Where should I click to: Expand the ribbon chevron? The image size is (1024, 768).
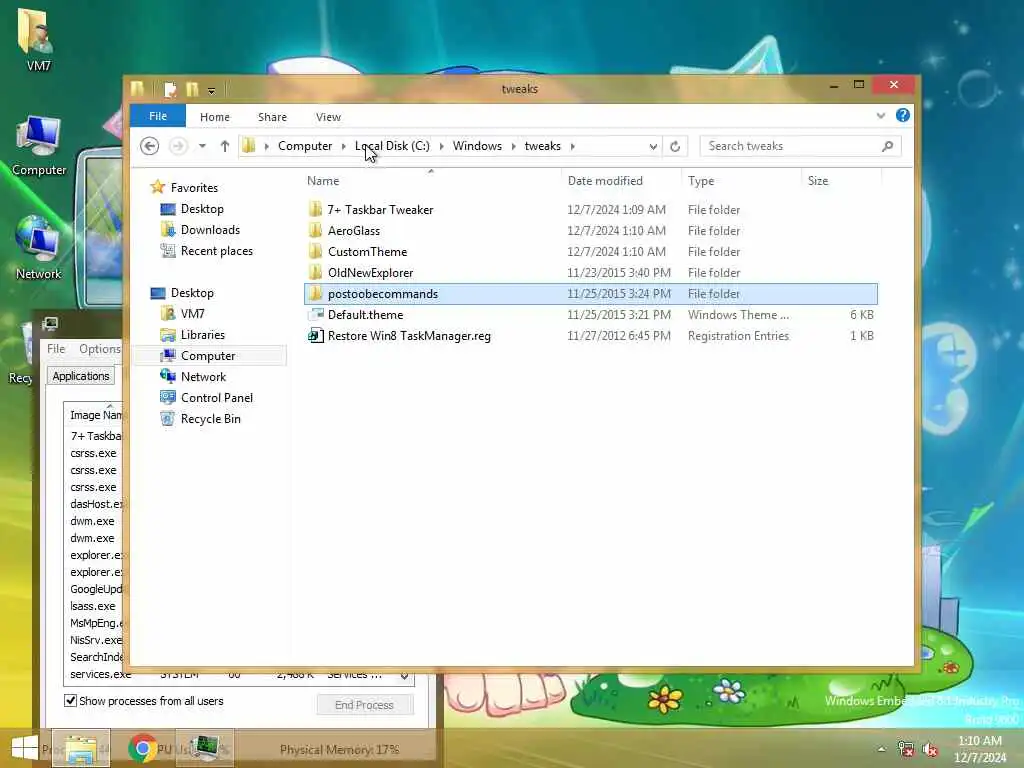pyautogui.click(x=880, y=116)
